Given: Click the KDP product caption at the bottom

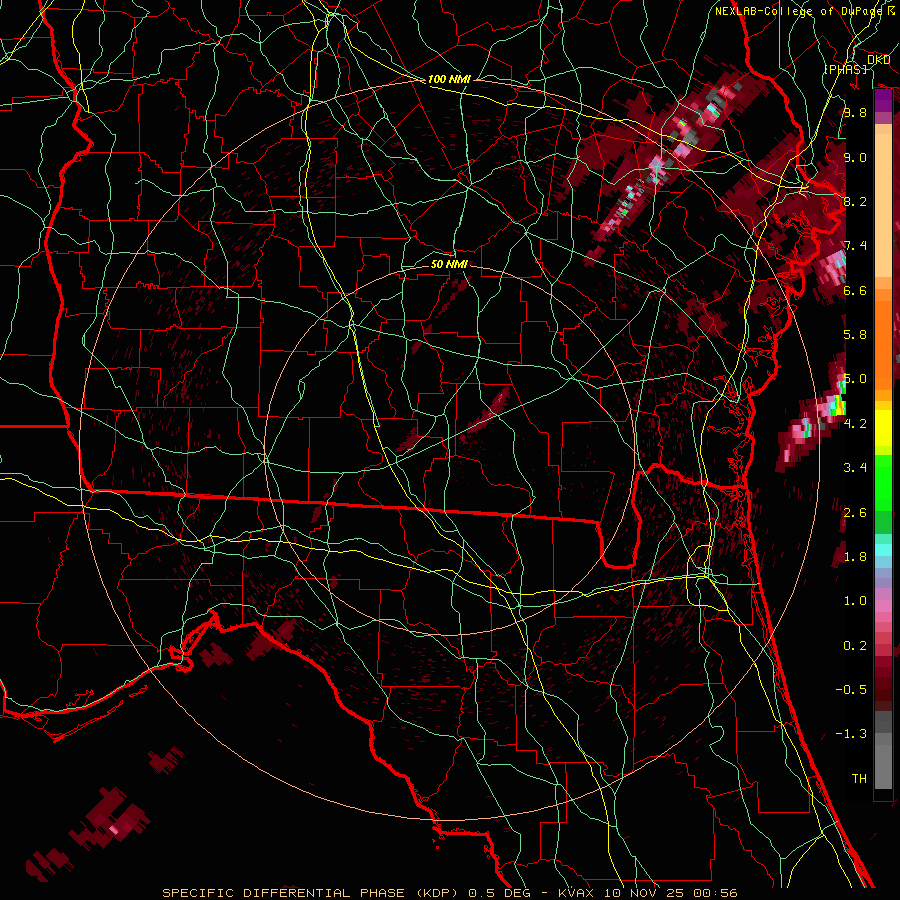Looking at the screenshot, I should pyautogui.click(x=449, y=893).
